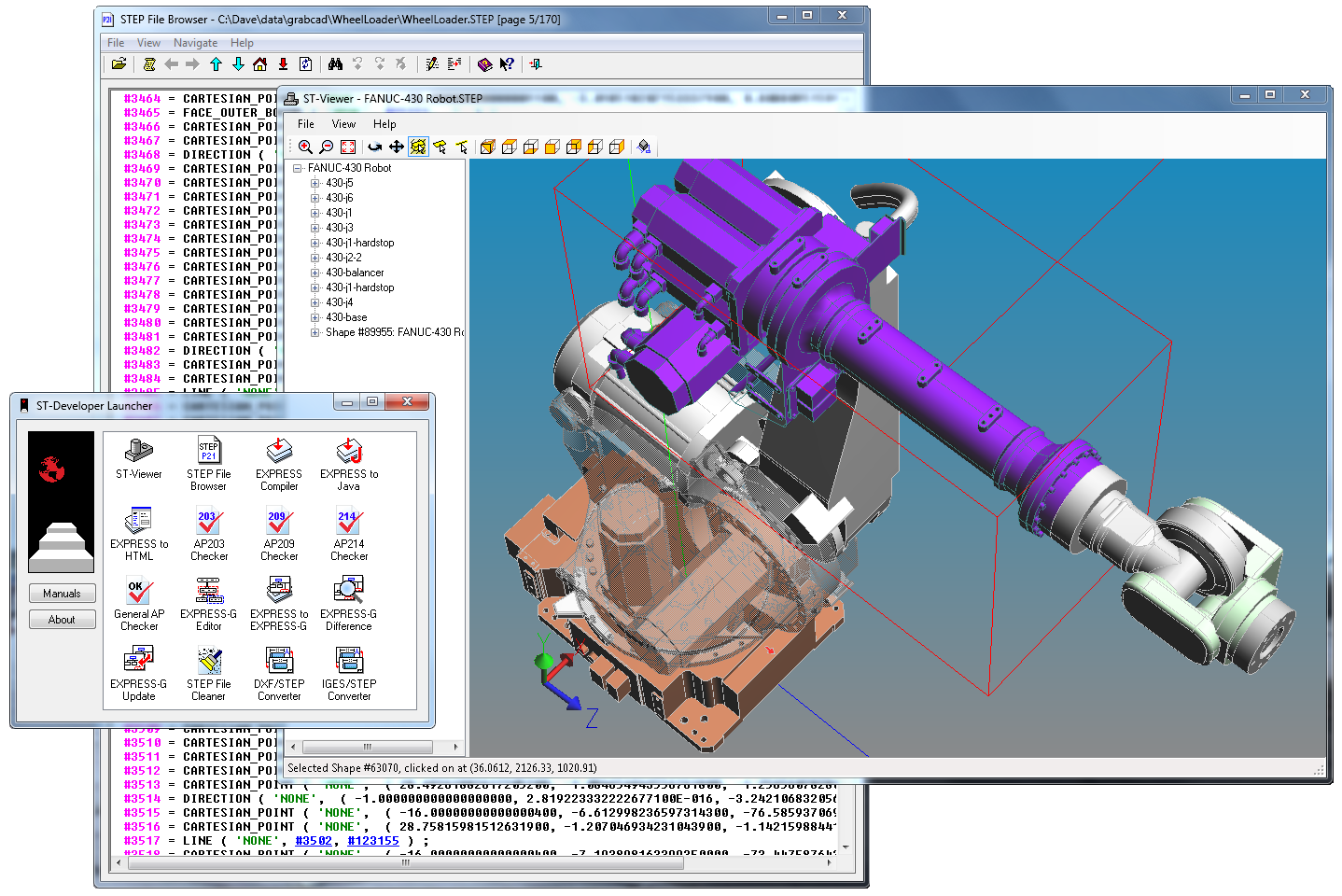Click the pencil edit icon in STEP File Browser
The height and width of the screenshot is (896, 1342).
click(x=432, y=64)
